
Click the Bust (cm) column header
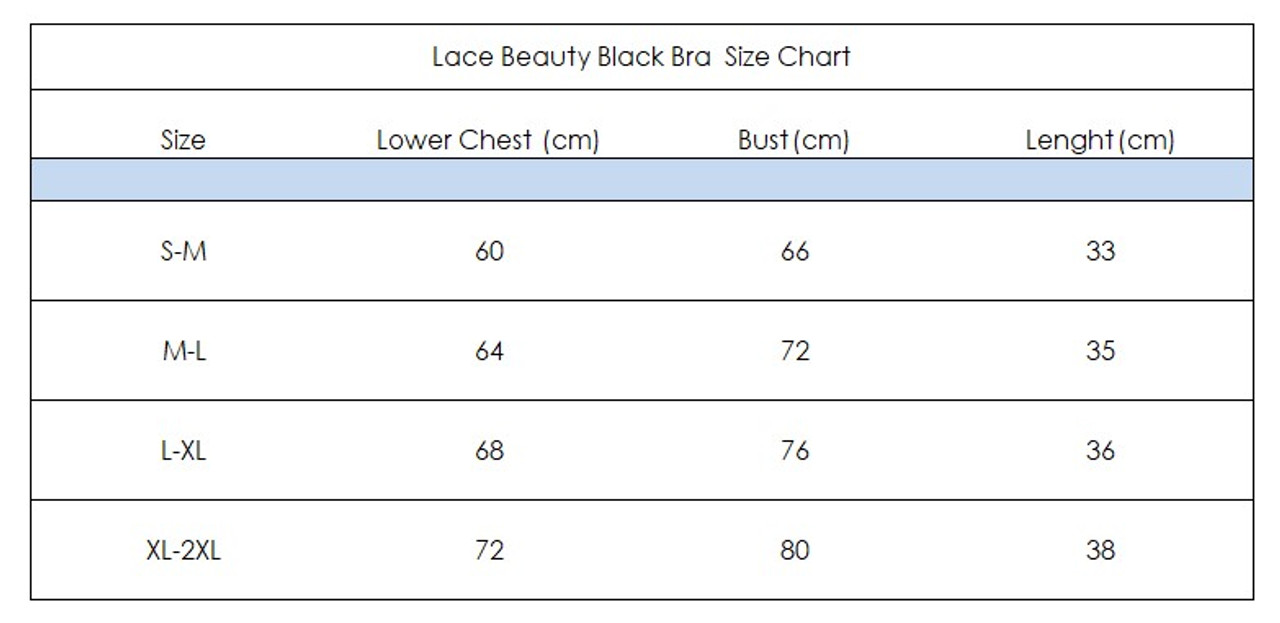(794, 140)
